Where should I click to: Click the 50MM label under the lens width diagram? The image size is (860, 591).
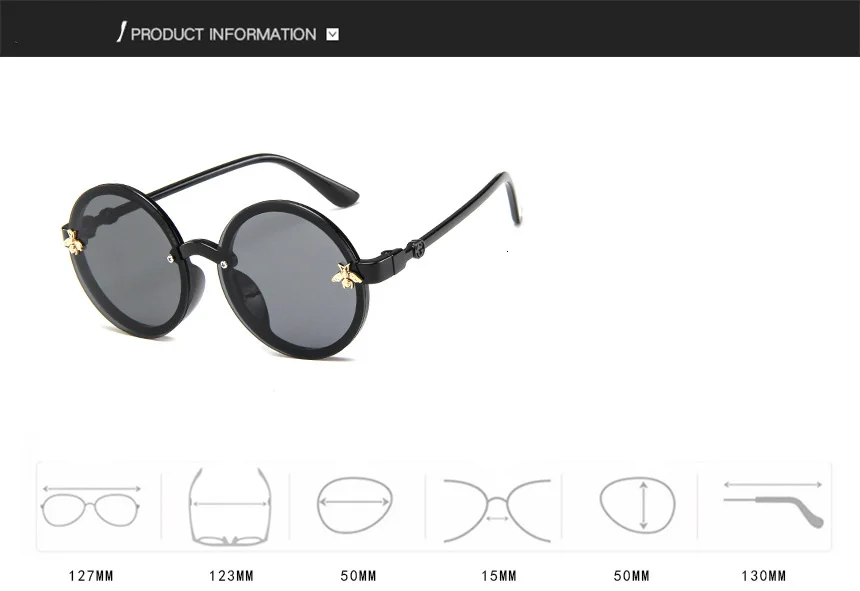(358, 576)
